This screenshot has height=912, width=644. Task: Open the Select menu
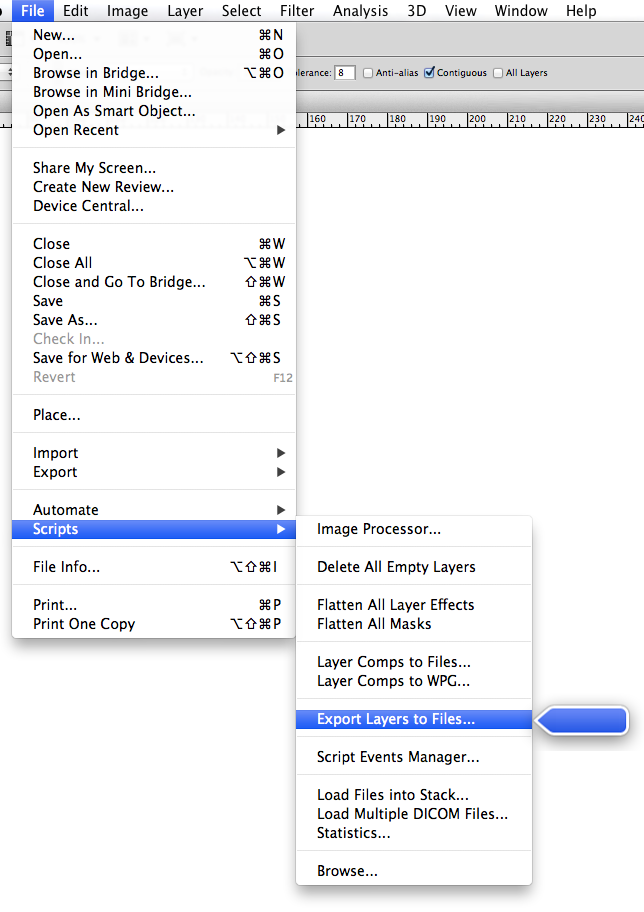click(x=241, y=10)
